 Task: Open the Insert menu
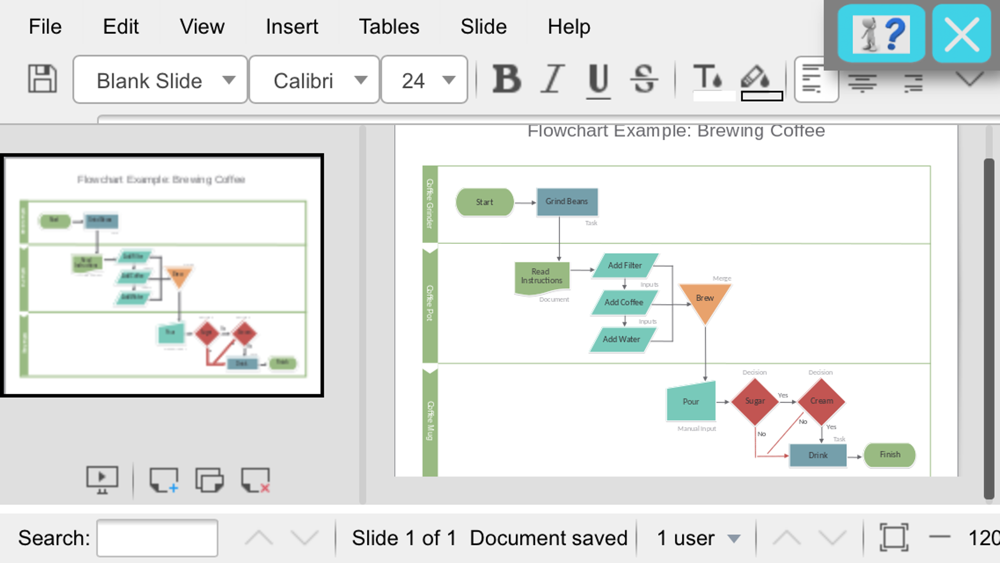(292, 27)
